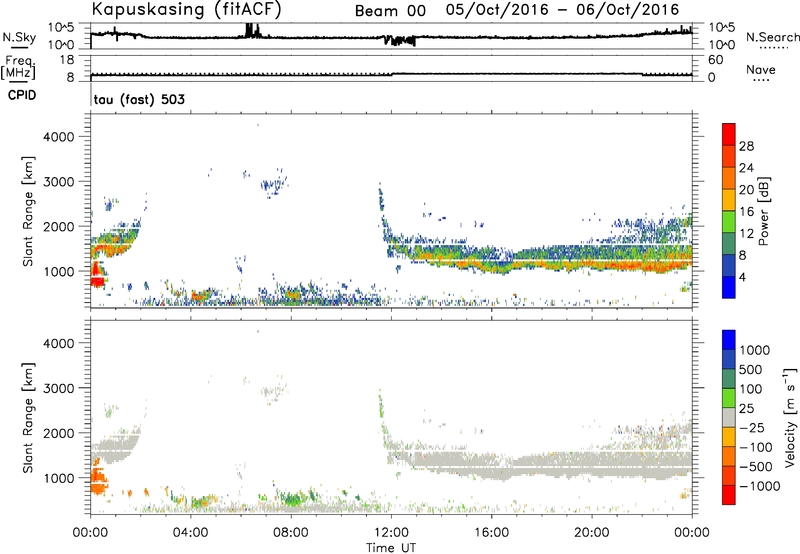800x554 pixels.
Task: Click the 'tau (fast) 503' CPID text
Action: [139, 99]
